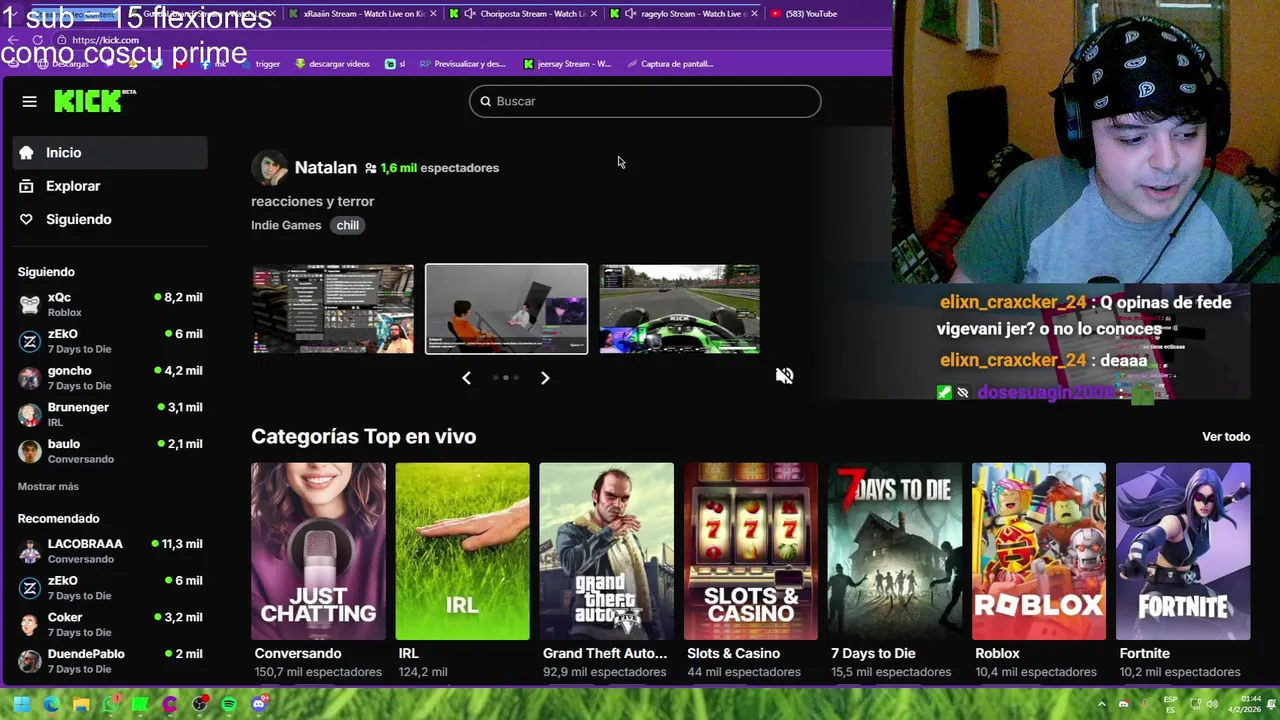Viewport: 1280px width, 720px height.
Task: Go to previous featured stream
Action: pos(466,378)
